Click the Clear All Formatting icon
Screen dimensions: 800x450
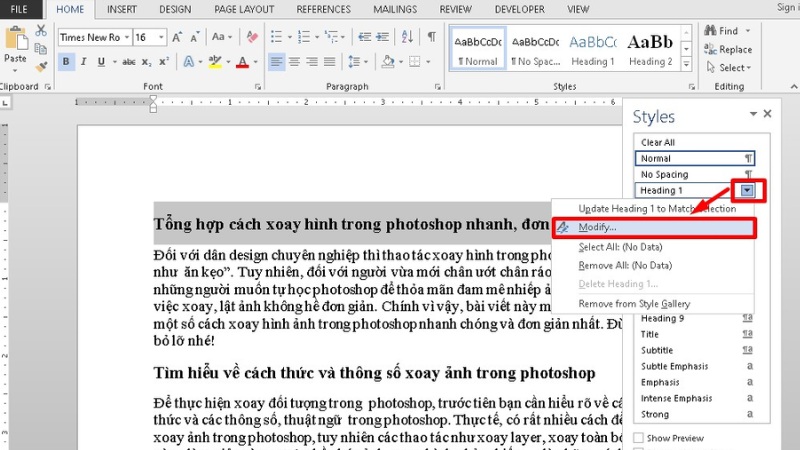[252, 37]
